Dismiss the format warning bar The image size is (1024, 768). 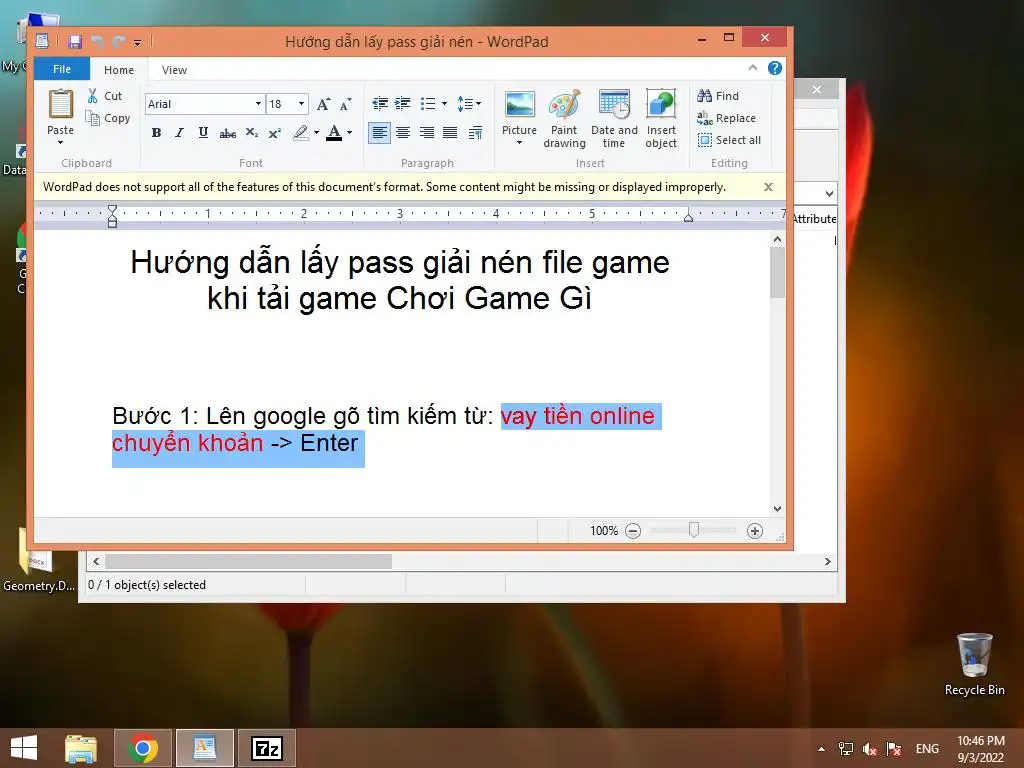tap(769, 187)
